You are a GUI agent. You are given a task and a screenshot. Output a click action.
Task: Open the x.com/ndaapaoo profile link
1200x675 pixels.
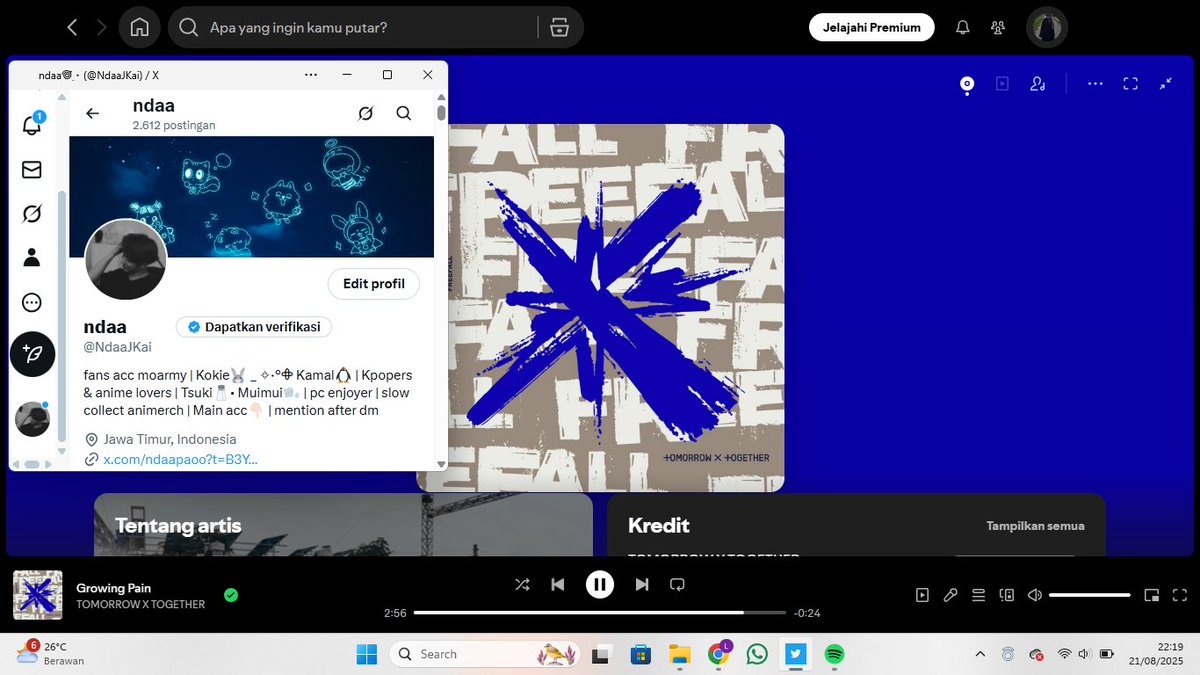(x=181, y=459)
